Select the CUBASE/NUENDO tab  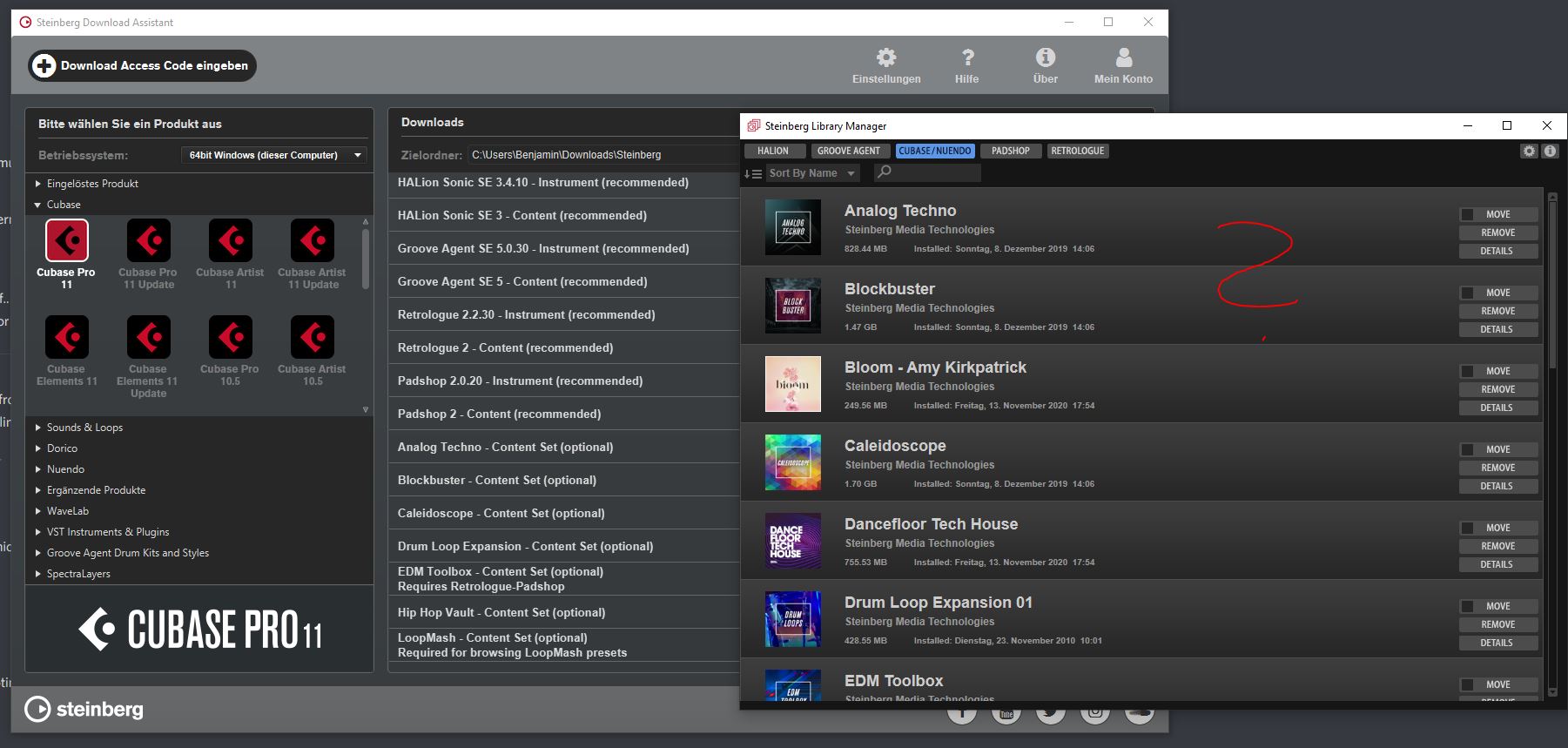(935, 151)
